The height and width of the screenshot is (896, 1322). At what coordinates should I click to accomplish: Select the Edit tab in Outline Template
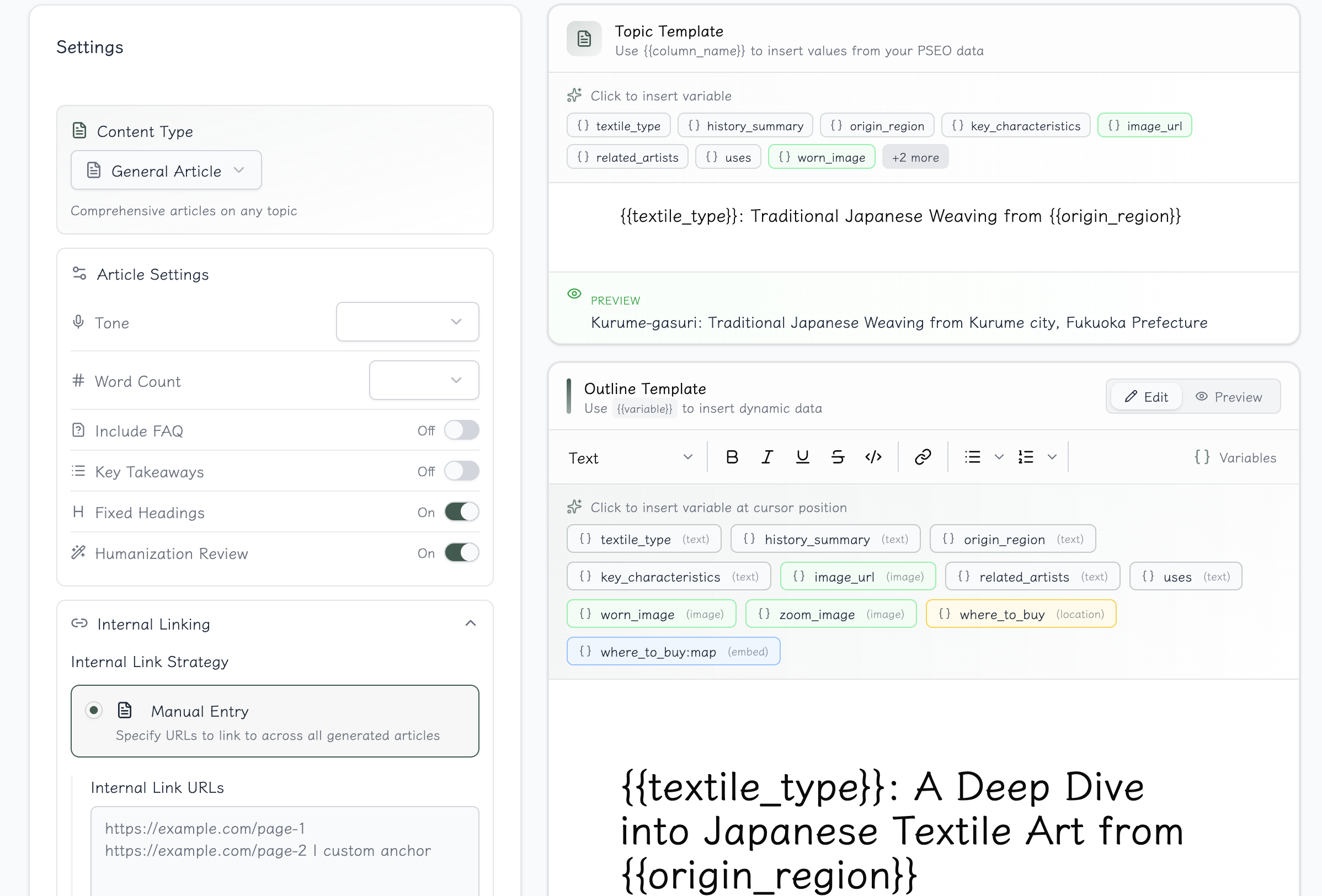(1146, 397)
